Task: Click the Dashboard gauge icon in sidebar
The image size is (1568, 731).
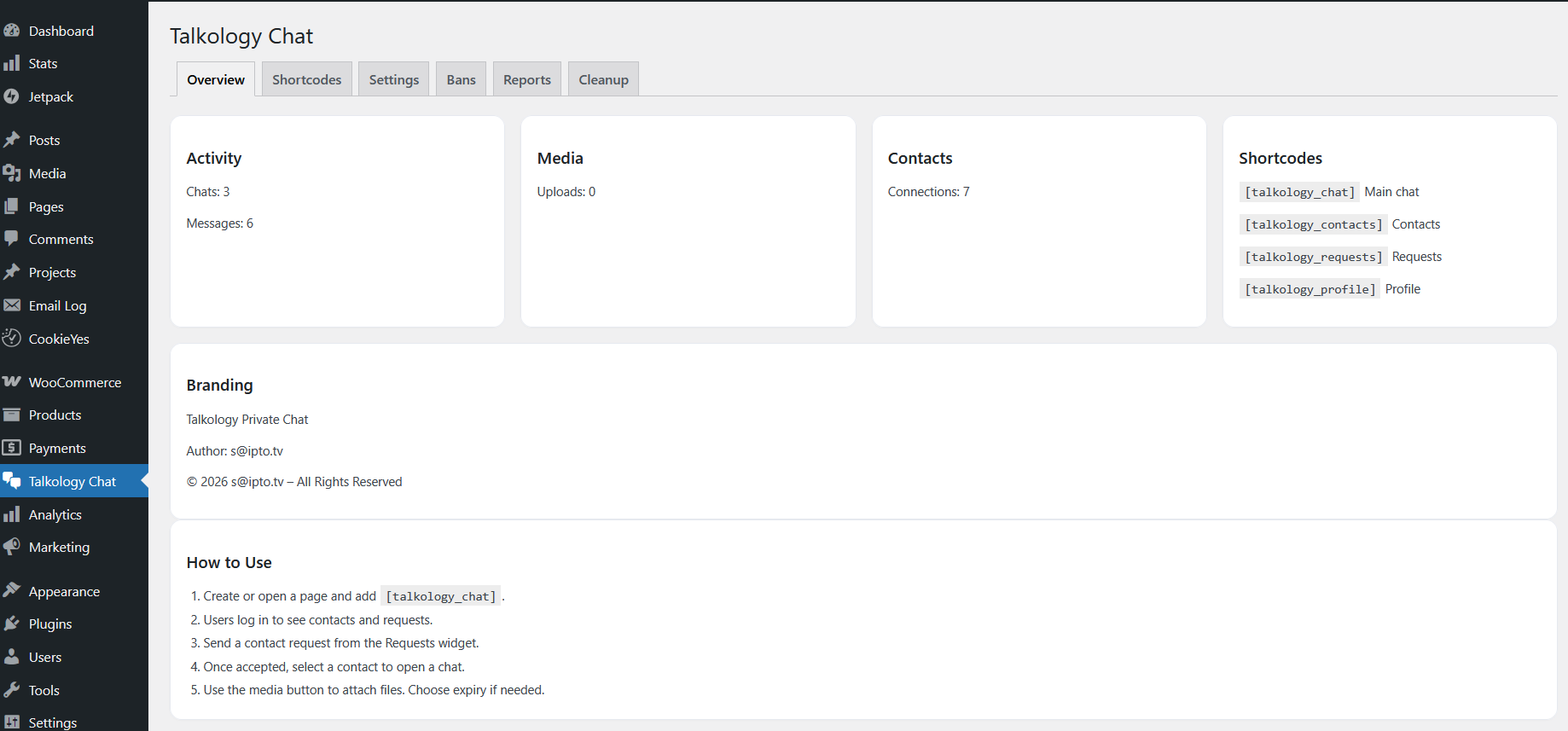Action: [x=11, y=31]
